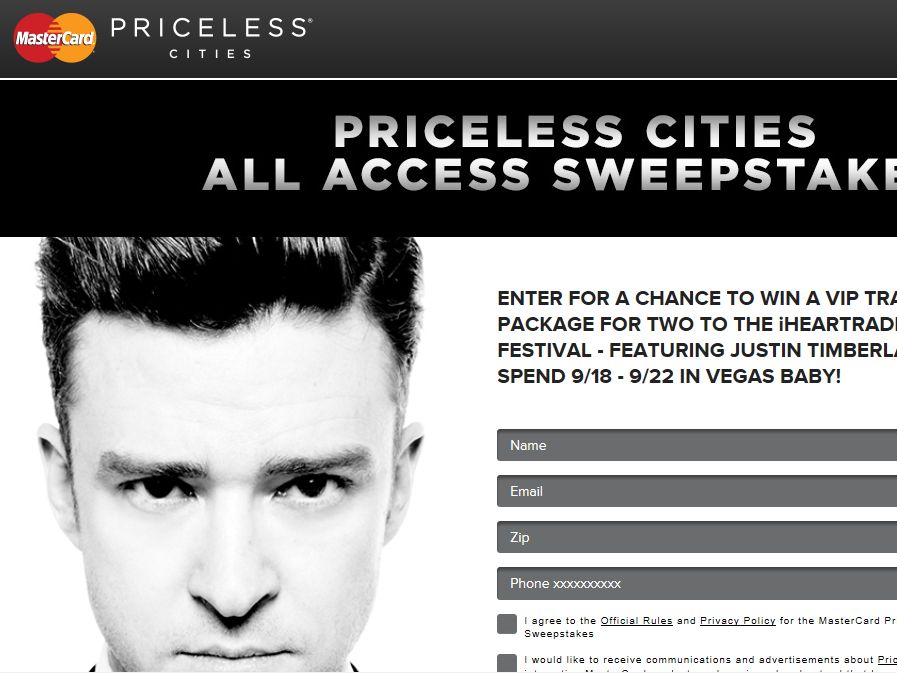Click the MasterCard logo icon
This screenshot has width=897, height=673.
[x=55, y=38]
